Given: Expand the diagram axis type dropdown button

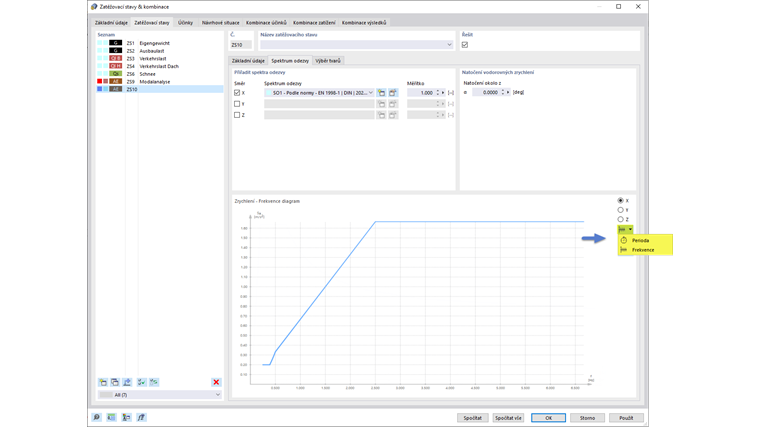Looking at the screenshot, I should (630, 229).
